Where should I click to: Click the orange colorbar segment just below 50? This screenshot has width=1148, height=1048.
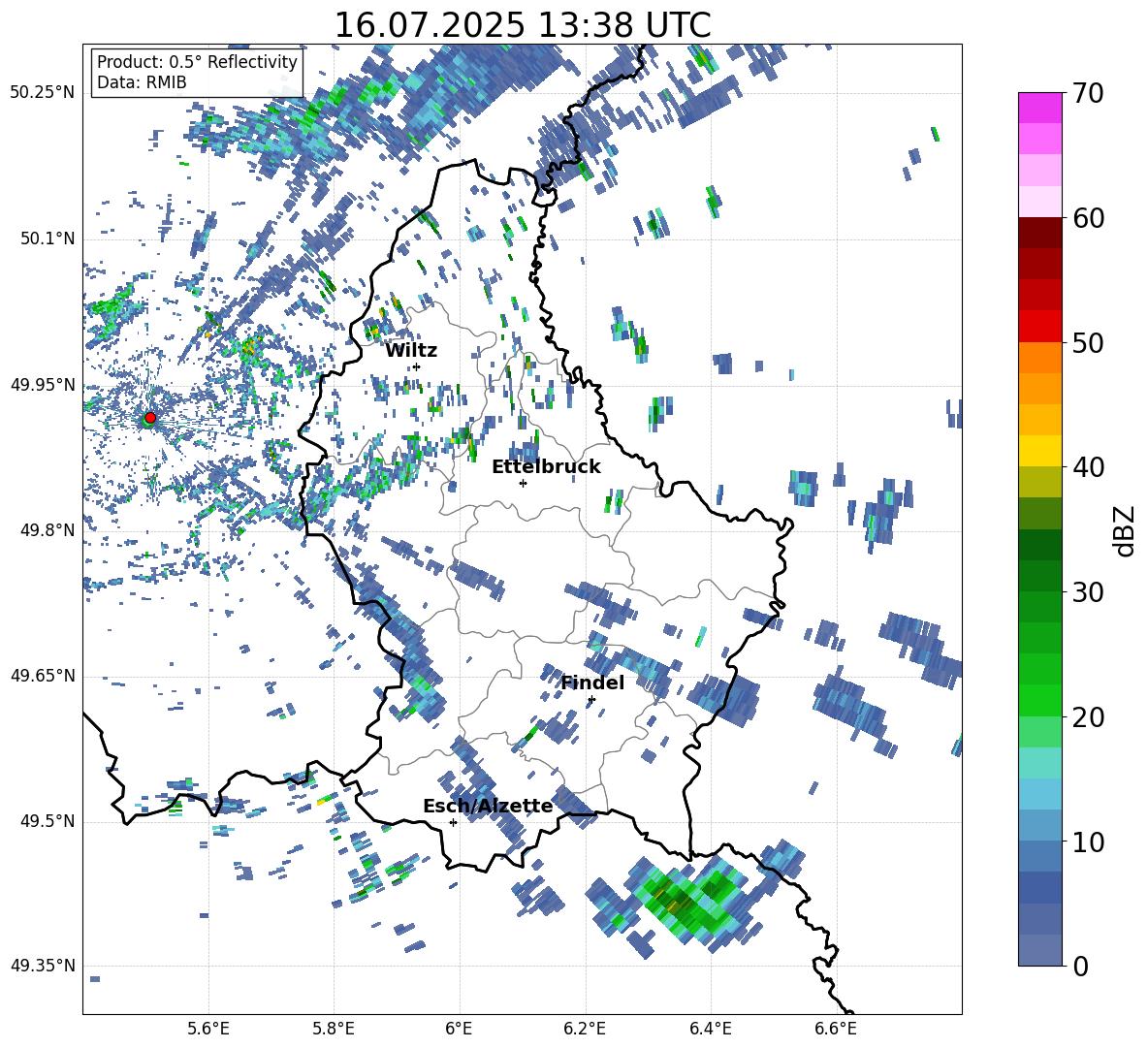click(x=1040, y=358)
